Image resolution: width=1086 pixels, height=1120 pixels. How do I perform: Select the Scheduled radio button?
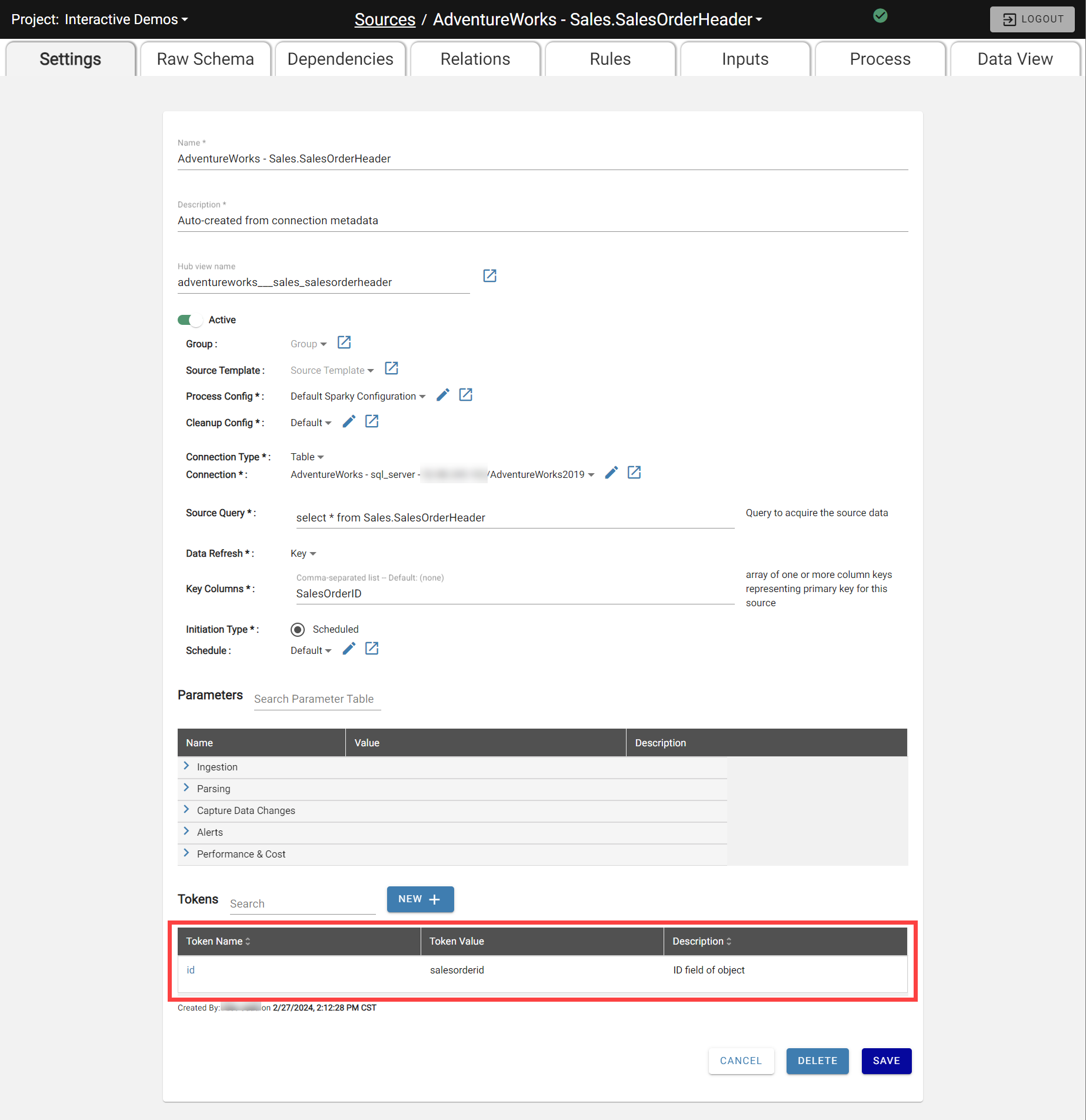[298, 630]
